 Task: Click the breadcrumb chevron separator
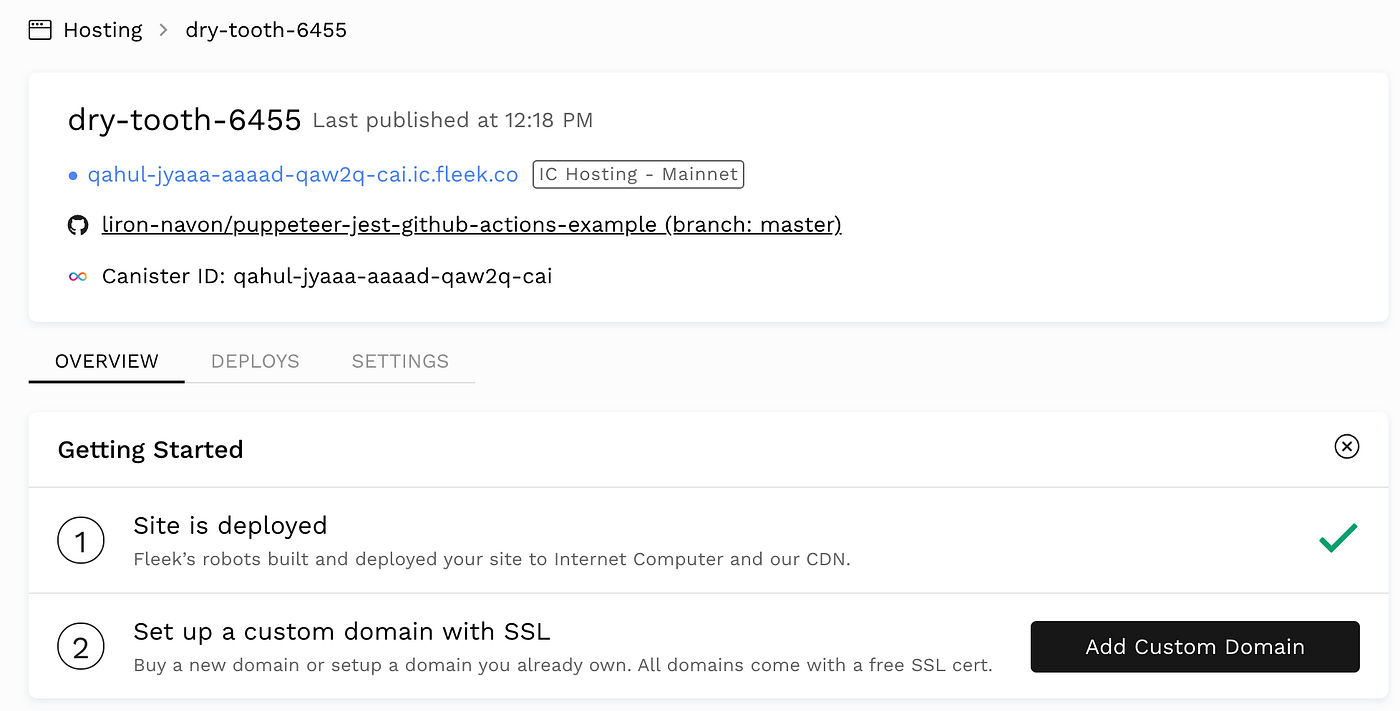click(x=164, y=30)
